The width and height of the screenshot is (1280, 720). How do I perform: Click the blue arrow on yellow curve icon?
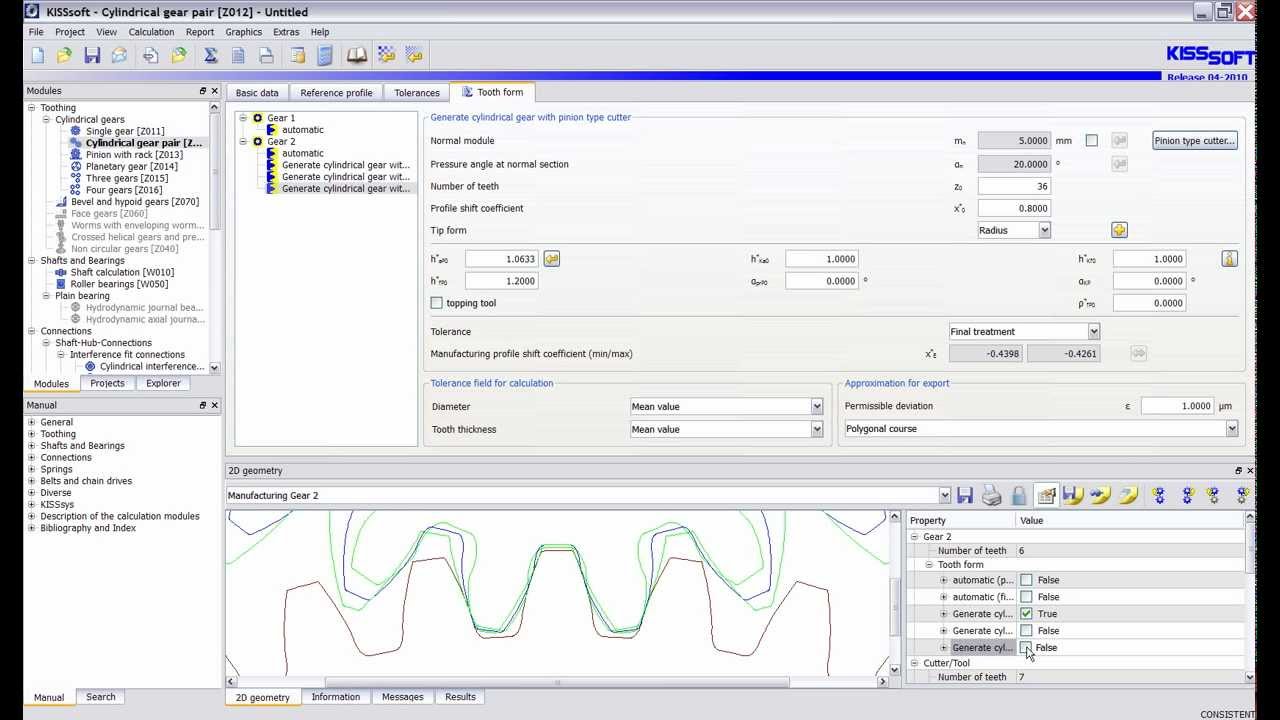coord(1100,495)
